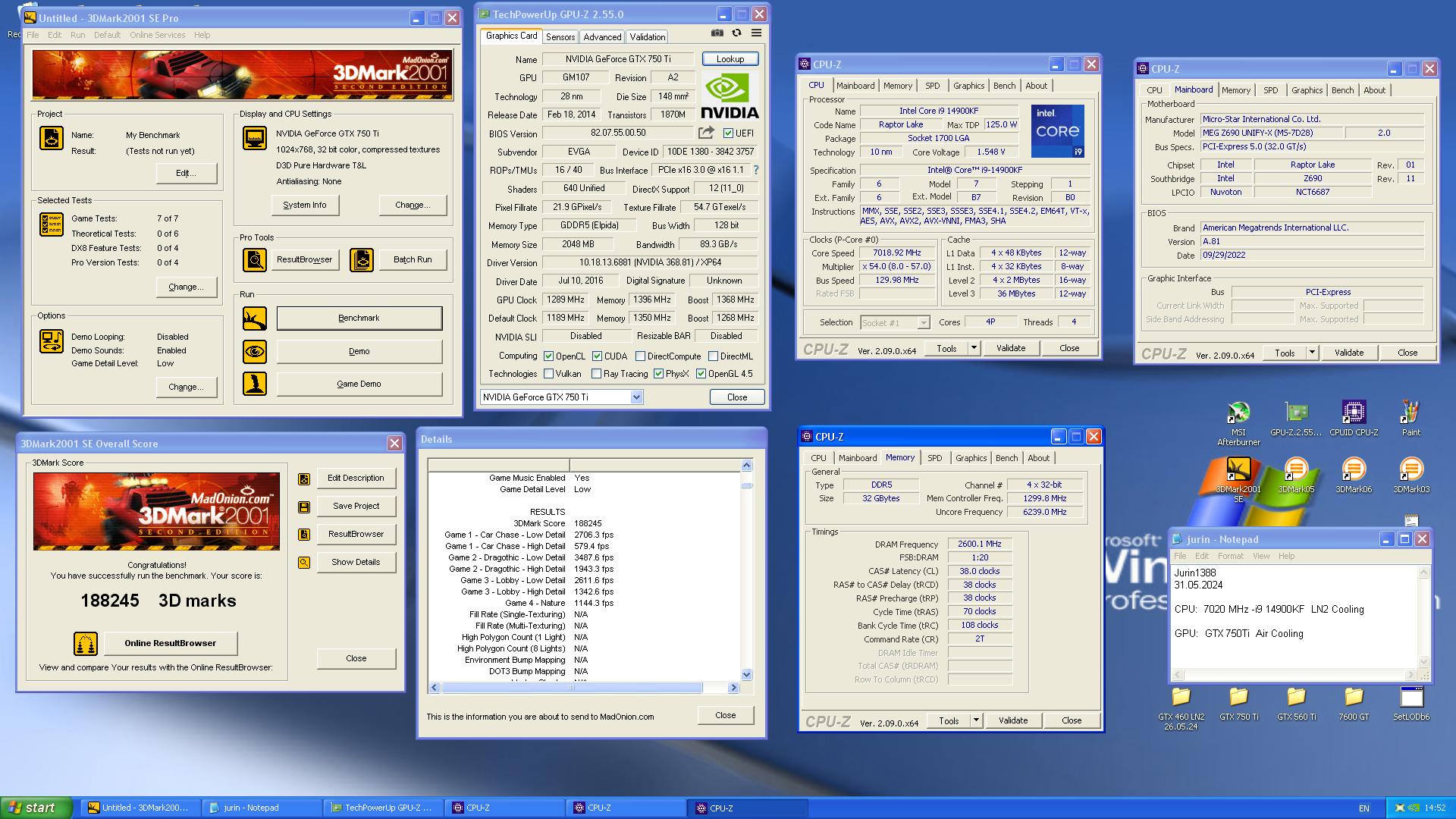The width and height of the screenshot is (1456, 819).
Task: Click the 3DMark Game Demo icon
Action: point(255,384)
